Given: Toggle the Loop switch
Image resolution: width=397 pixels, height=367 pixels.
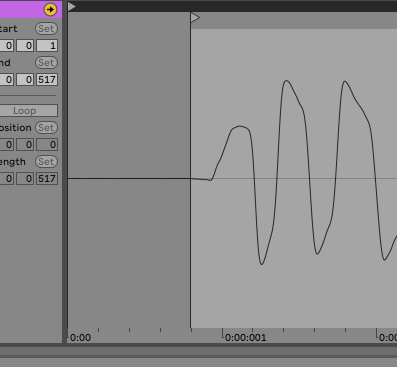Looking at the screenshot, I should (28, 111).
